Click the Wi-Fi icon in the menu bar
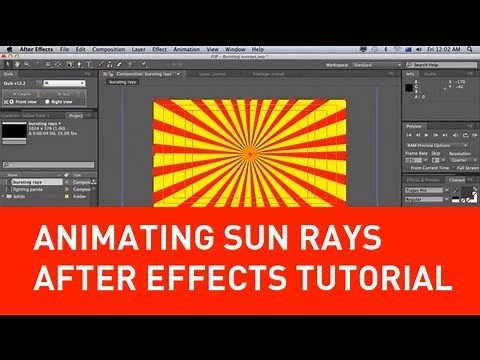Screen dimensions: 480x360 (x=397, y=49)
